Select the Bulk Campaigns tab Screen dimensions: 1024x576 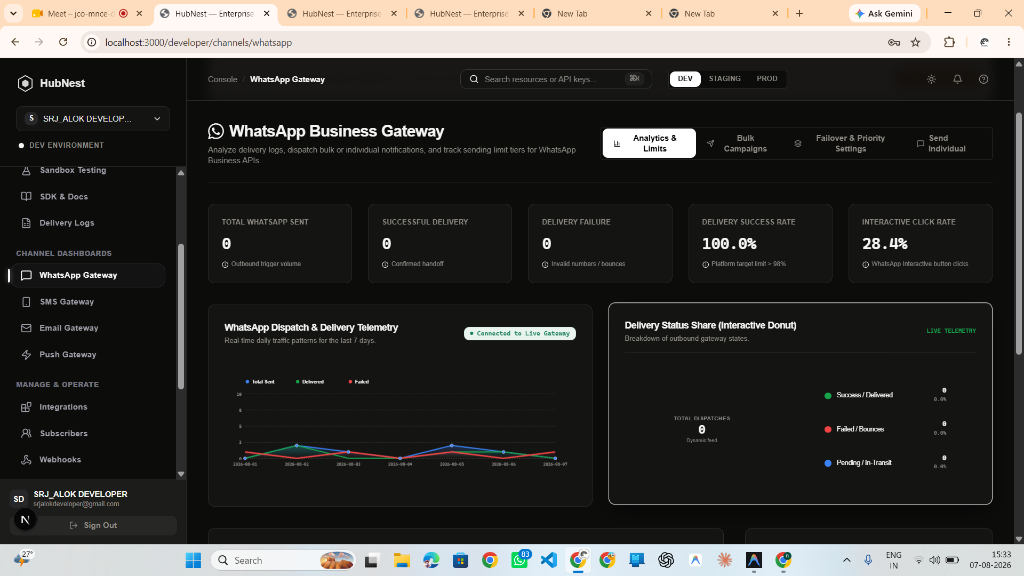pyautogui.click(x=738, y=143)
